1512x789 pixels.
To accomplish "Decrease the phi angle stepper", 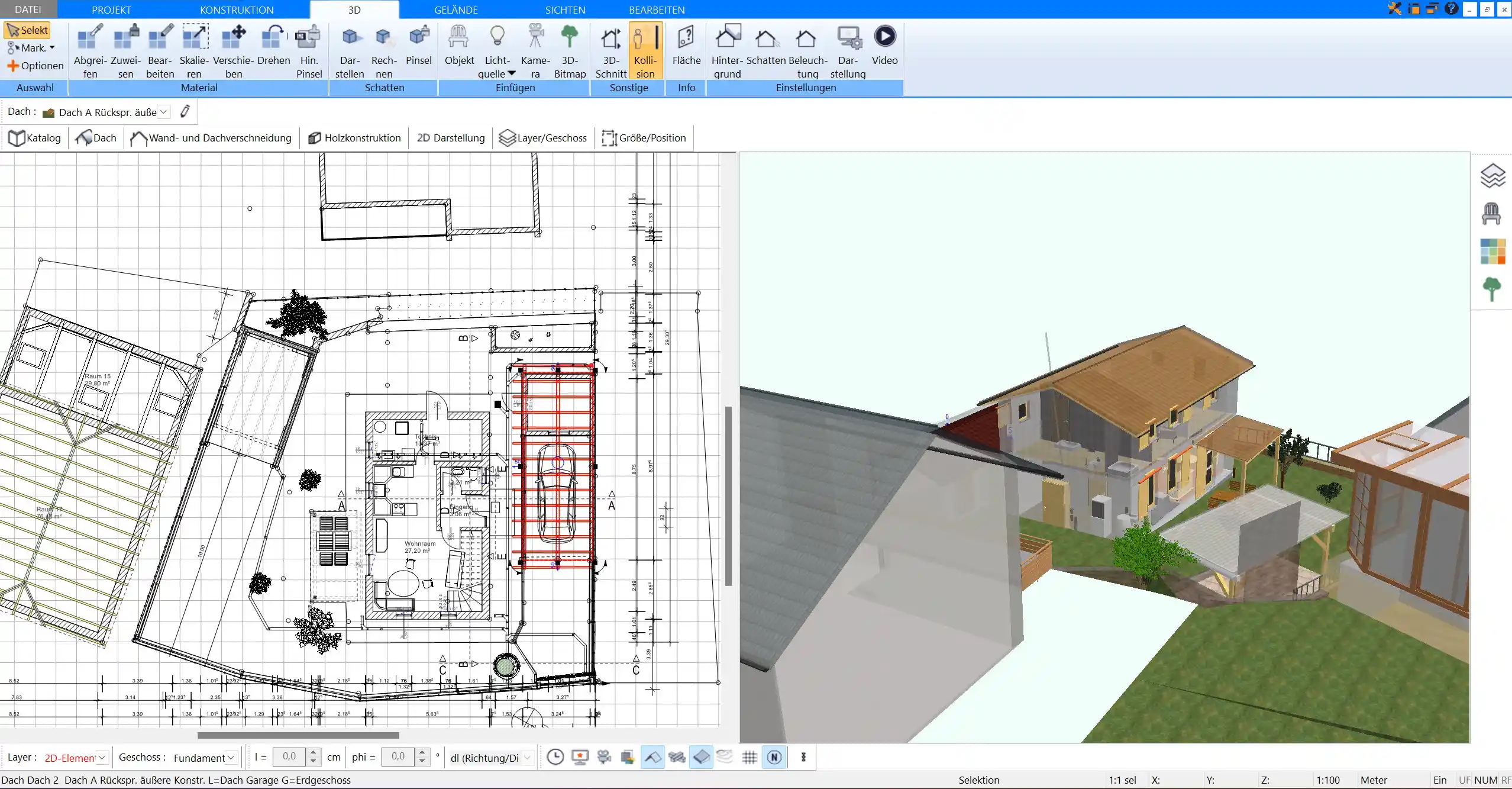I will tap(421, 761).
